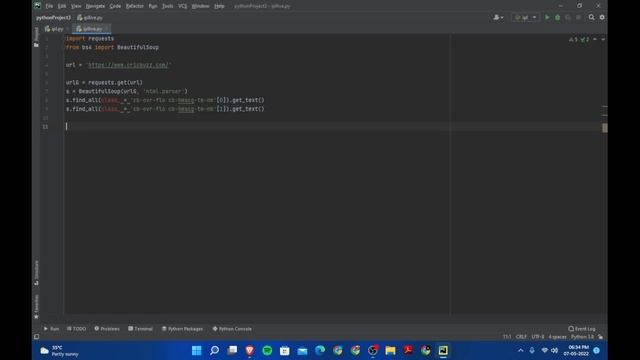Open Task View in taskbar
The image size is (640, 360).
click(232, 351)
